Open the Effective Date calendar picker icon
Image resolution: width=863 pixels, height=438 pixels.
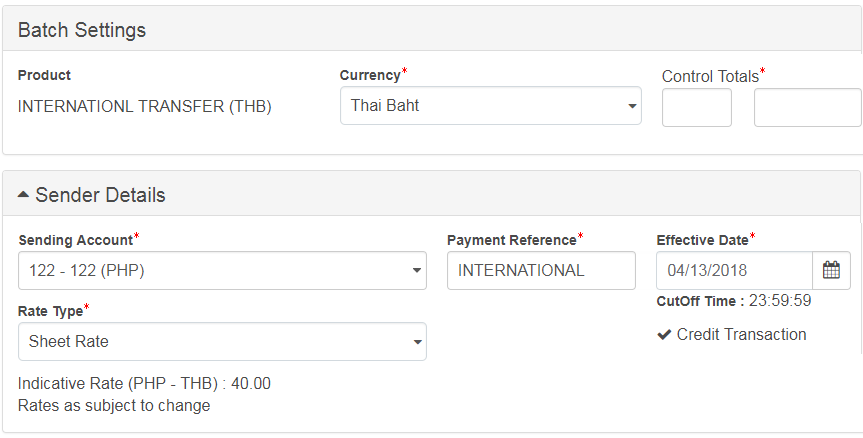830,270
